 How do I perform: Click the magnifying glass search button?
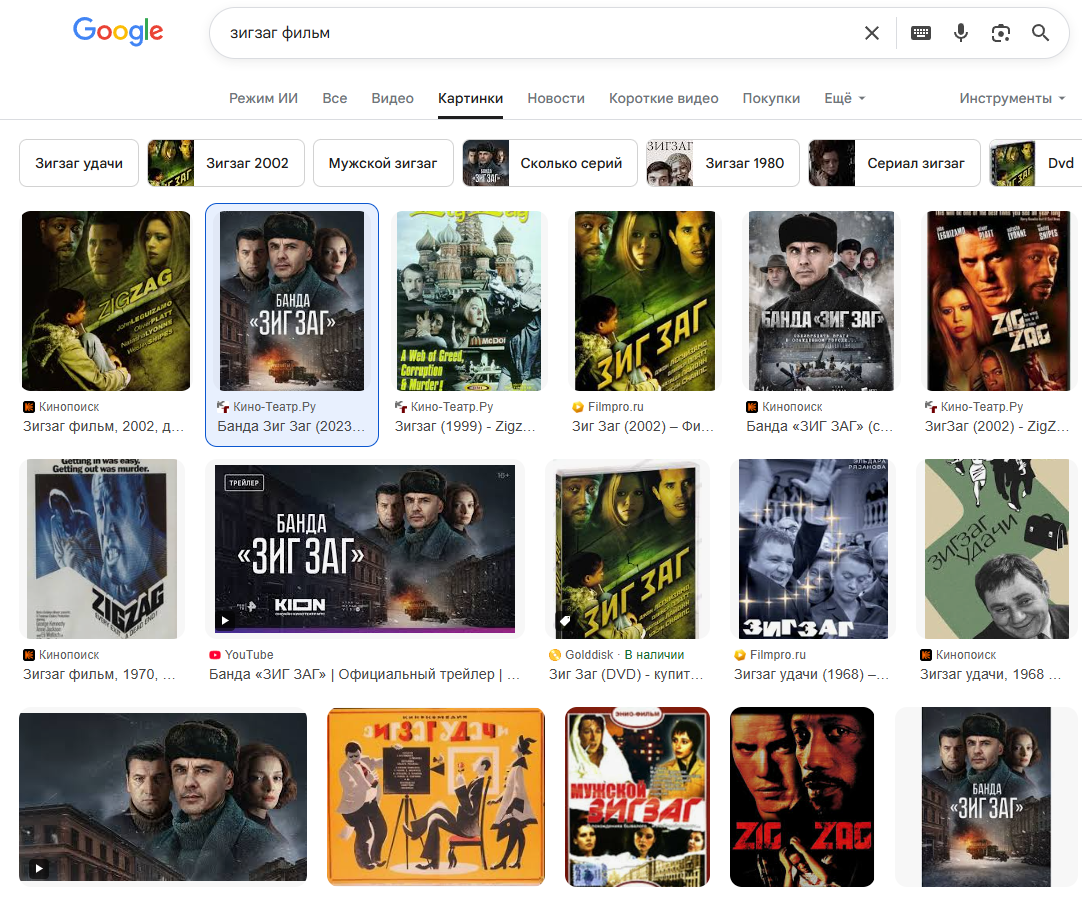1041,32
